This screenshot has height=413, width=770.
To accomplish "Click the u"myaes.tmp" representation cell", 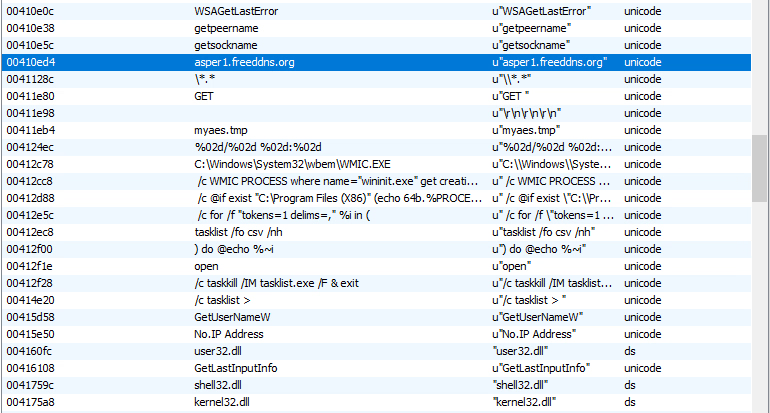I will click(526, 130).
